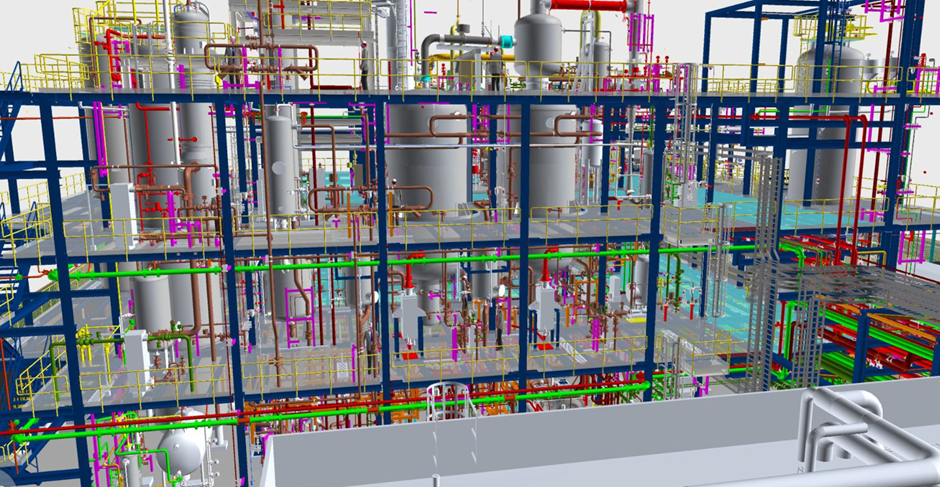Click the cyan flange on the top-level pipe

coord(508,42)
